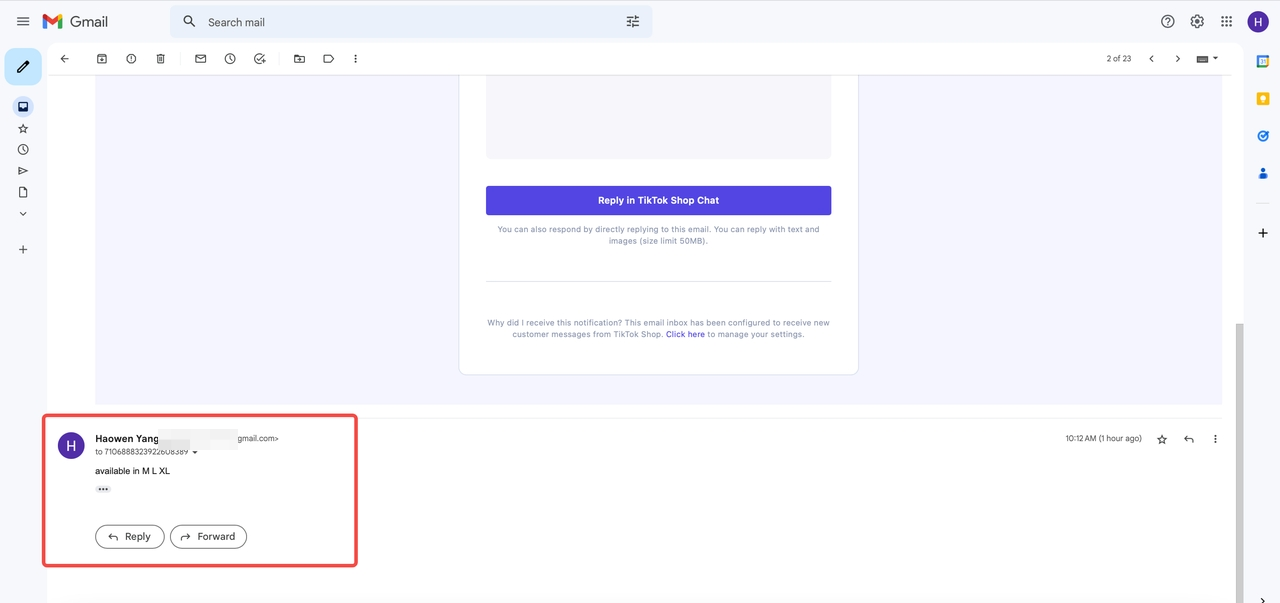Star the message from Haowen Yang
The height and width of the screenshot is (603, 1280).
pos(1162,439)
